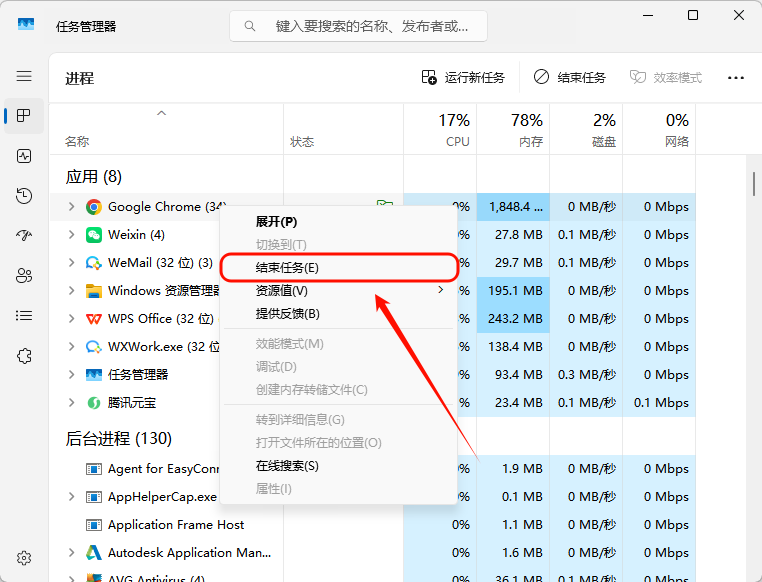Image resolution: width=762 pixels, height=582 pixels.
Task: Click the Agent for EasyConnect icon
Action: [x=94, y=469]
